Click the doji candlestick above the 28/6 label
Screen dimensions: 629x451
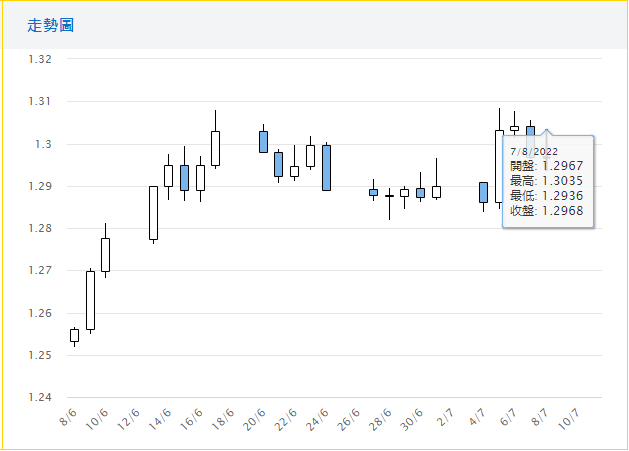click(x=389, y=196)
